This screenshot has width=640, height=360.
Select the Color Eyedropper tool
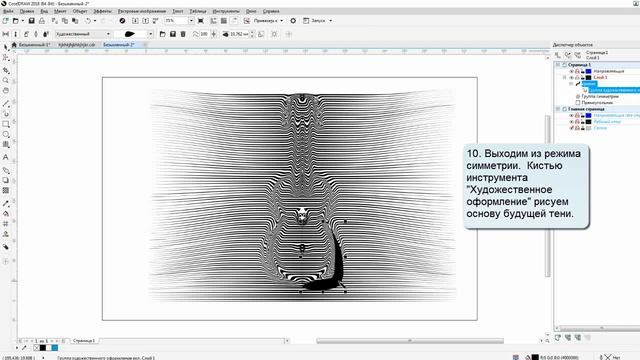6,203
